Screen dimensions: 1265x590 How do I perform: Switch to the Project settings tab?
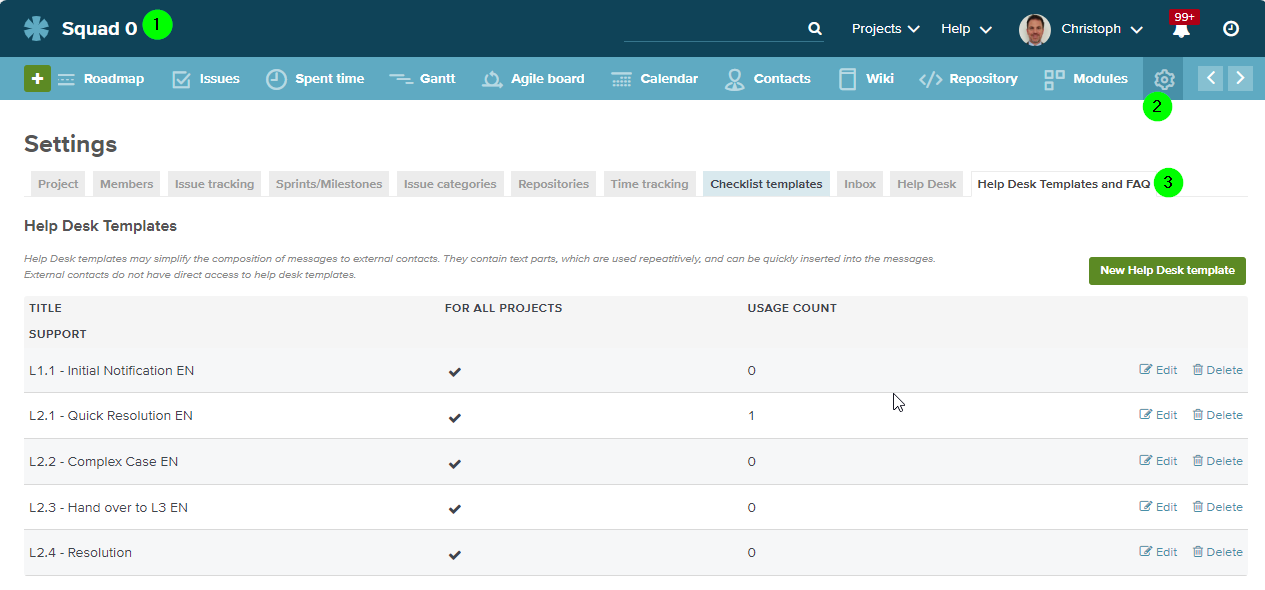(x=58, y=184)
